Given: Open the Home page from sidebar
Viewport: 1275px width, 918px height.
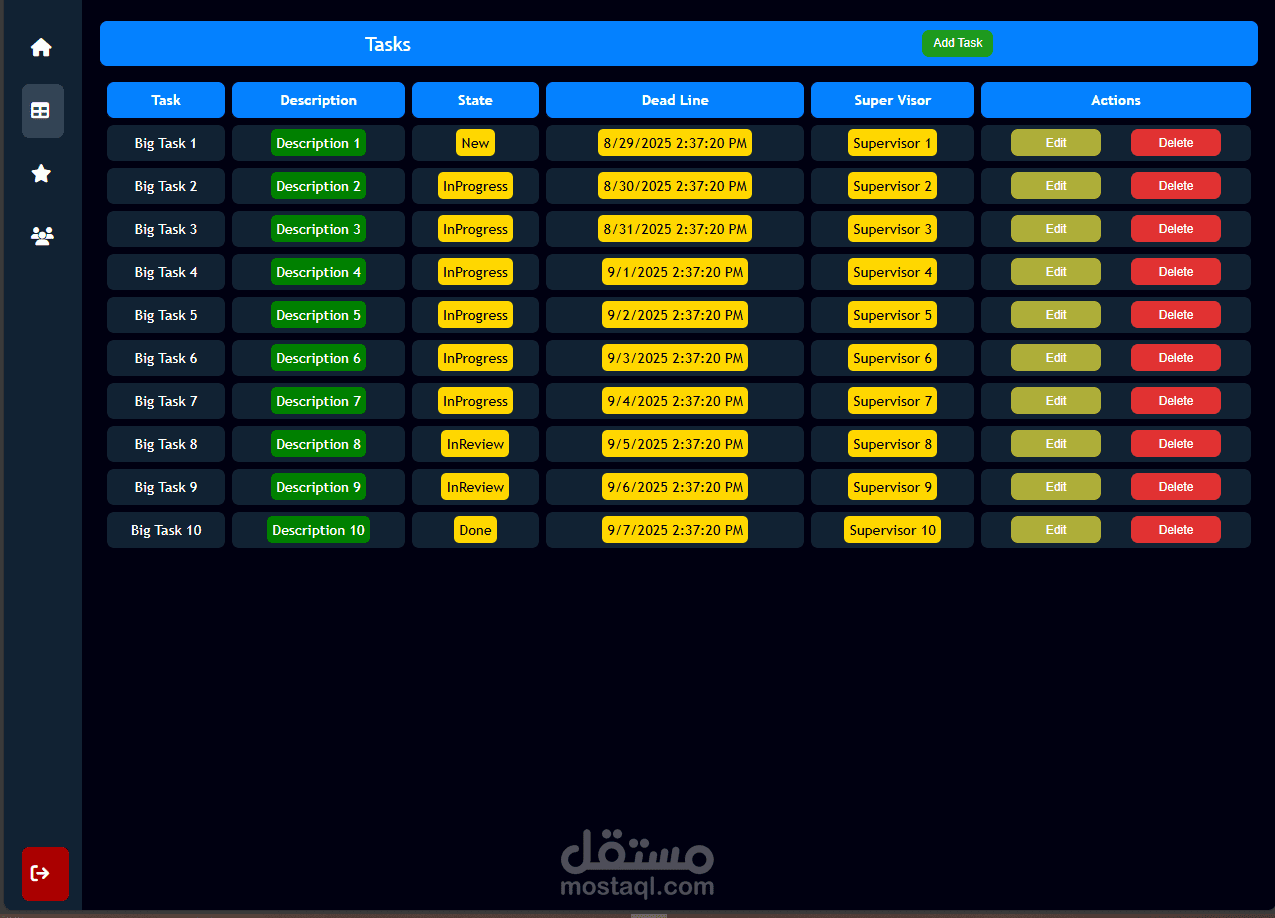Looking at the screenshot, I should pos(41,47).
